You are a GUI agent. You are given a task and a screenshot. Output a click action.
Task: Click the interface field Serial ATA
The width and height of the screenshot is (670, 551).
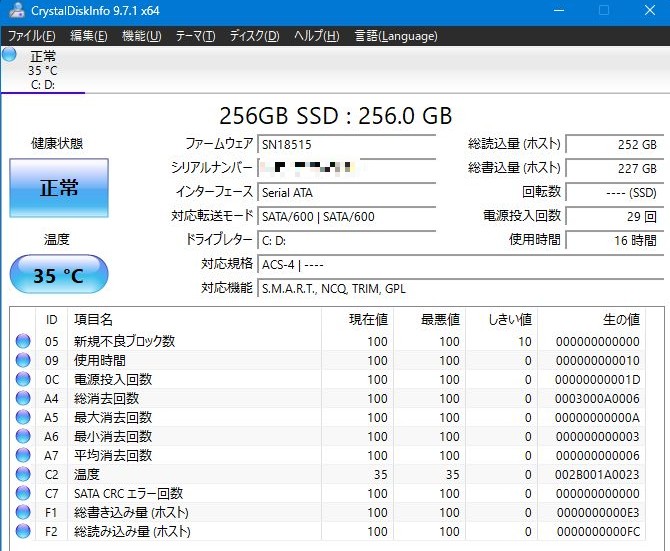point(347,192)
